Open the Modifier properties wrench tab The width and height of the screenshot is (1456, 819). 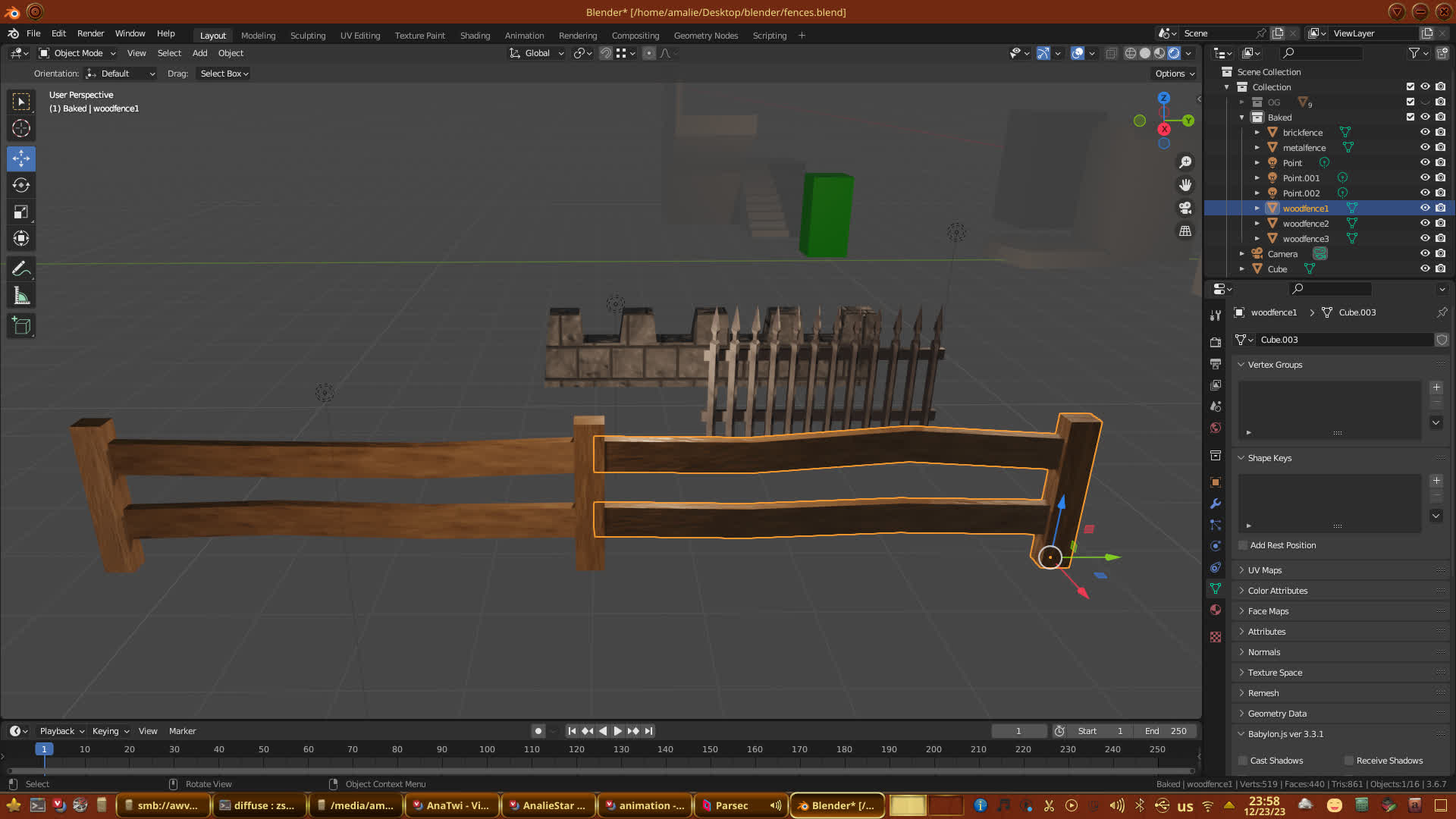click(x=1216, y=504)
